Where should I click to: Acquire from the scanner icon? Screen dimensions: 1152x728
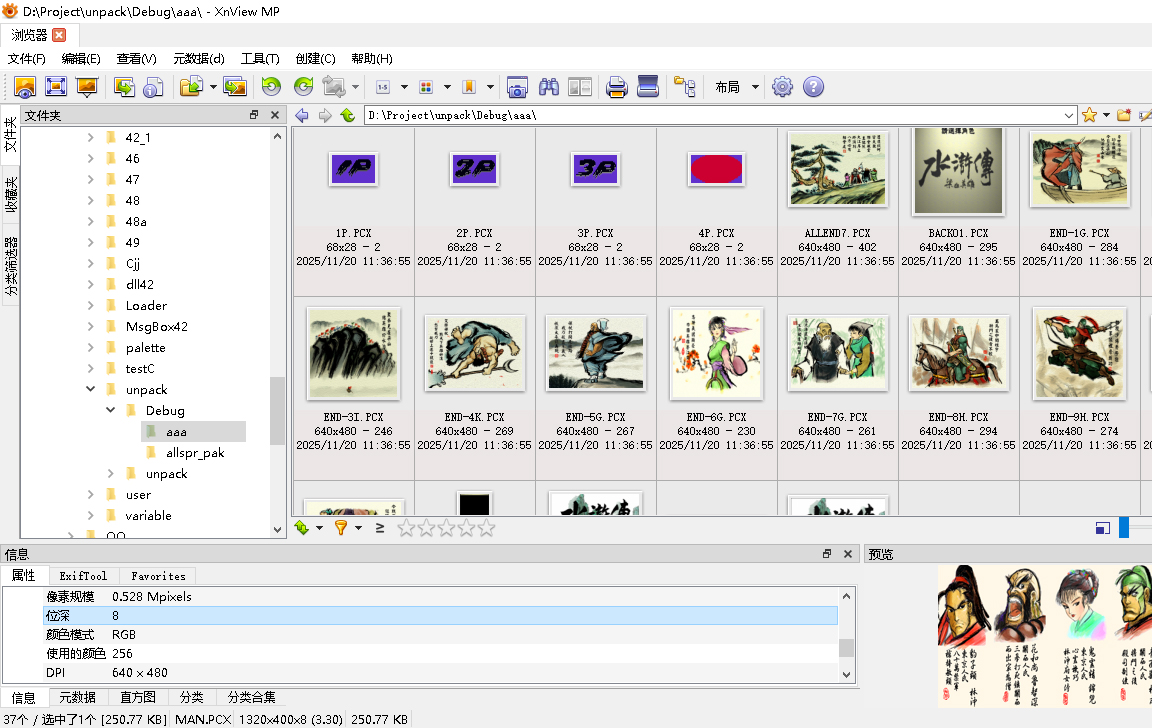(648, 87)
